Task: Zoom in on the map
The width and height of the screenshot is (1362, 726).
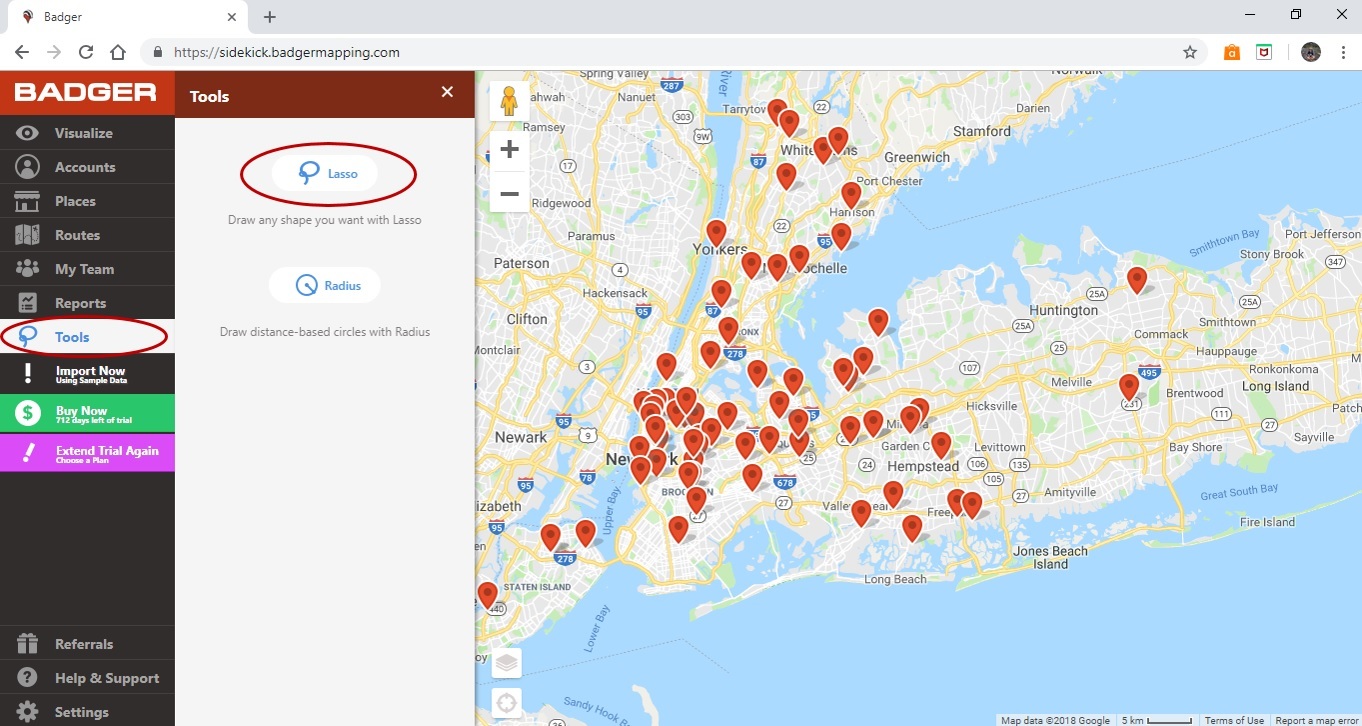Action: (x=509, y=150)
